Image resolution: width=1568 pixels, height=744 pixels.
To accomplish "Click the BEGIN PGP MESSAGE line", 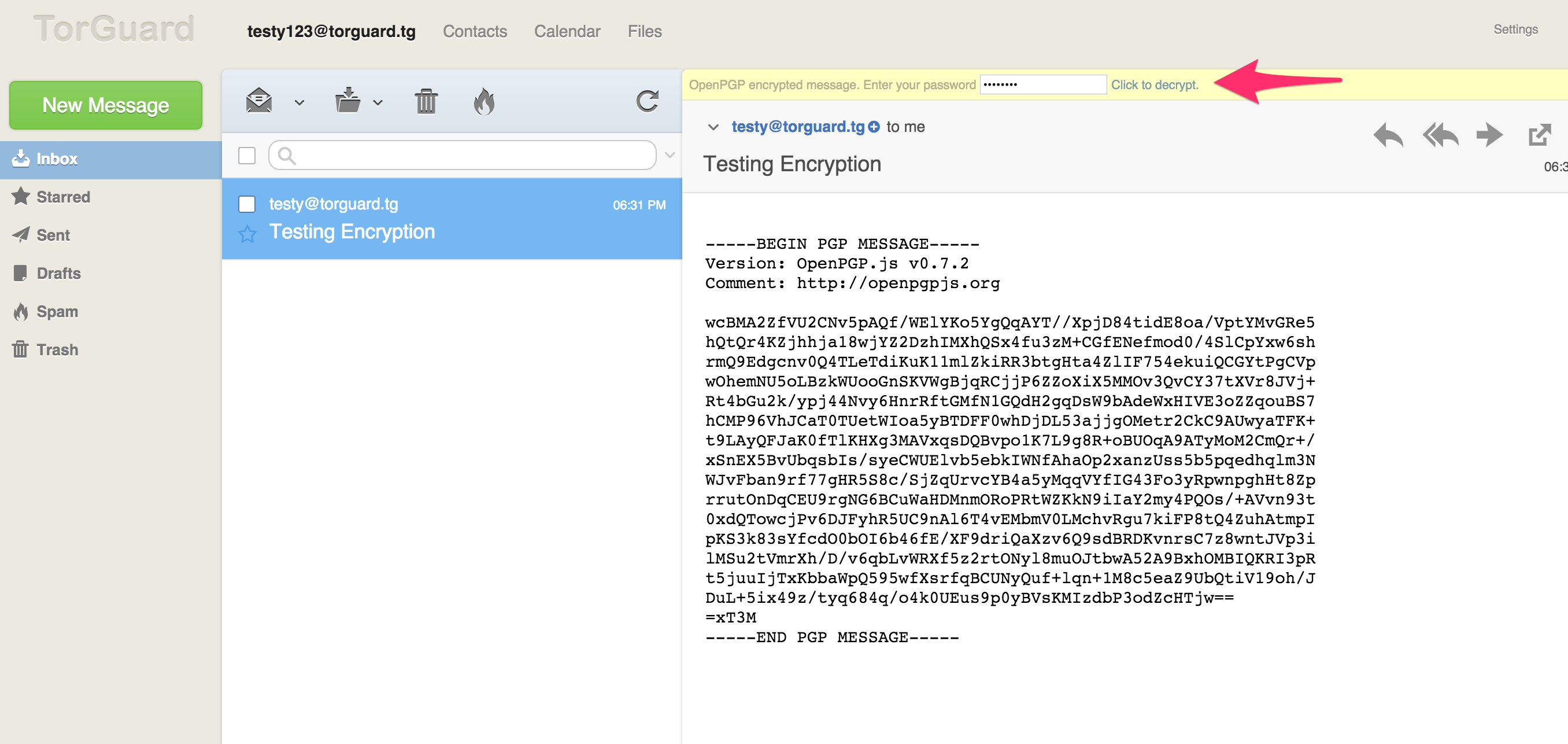I will pyautogui.click(x=842, y=244).
